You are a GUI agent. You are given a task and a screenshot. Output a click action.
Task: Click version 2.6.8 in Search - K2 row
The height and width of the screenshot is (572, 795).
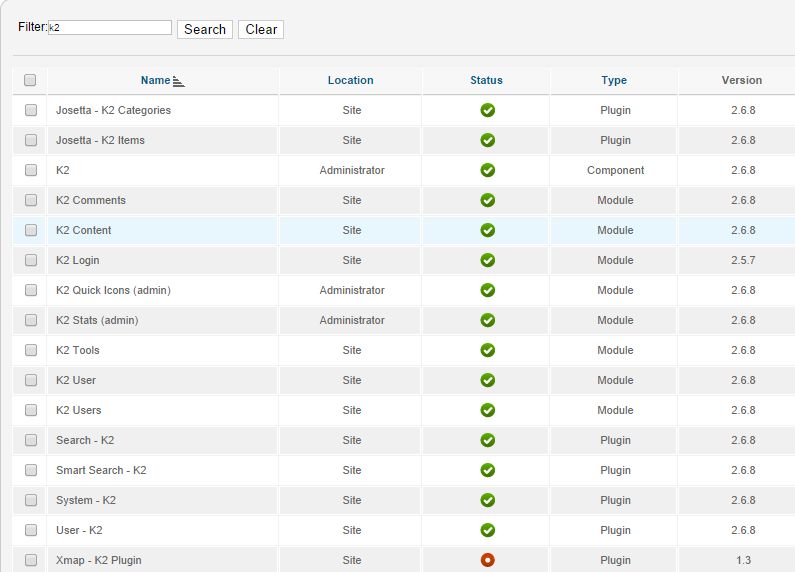click(743, 440)
